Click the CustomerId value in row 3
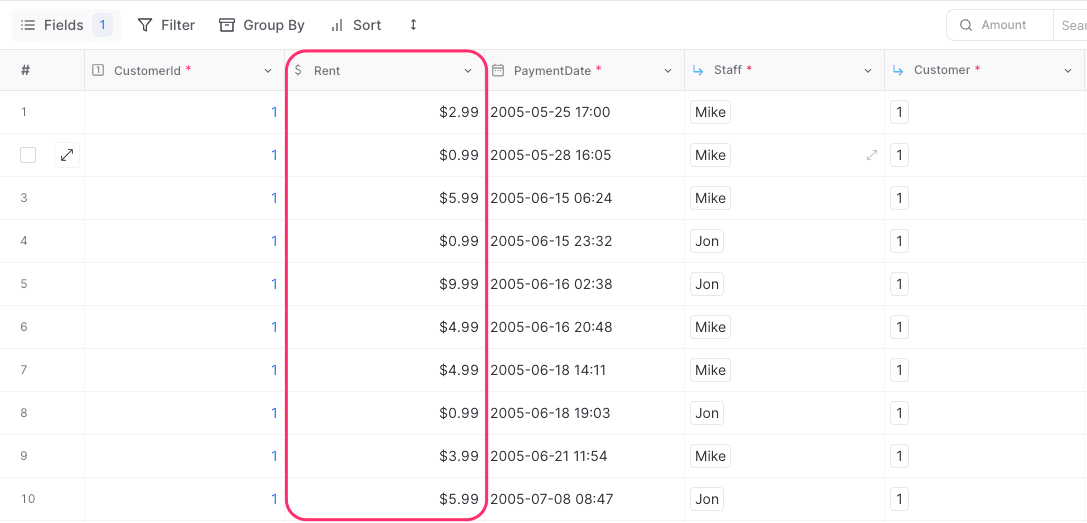The width and height of the screenshot is (1087, 523). (274, 198)
